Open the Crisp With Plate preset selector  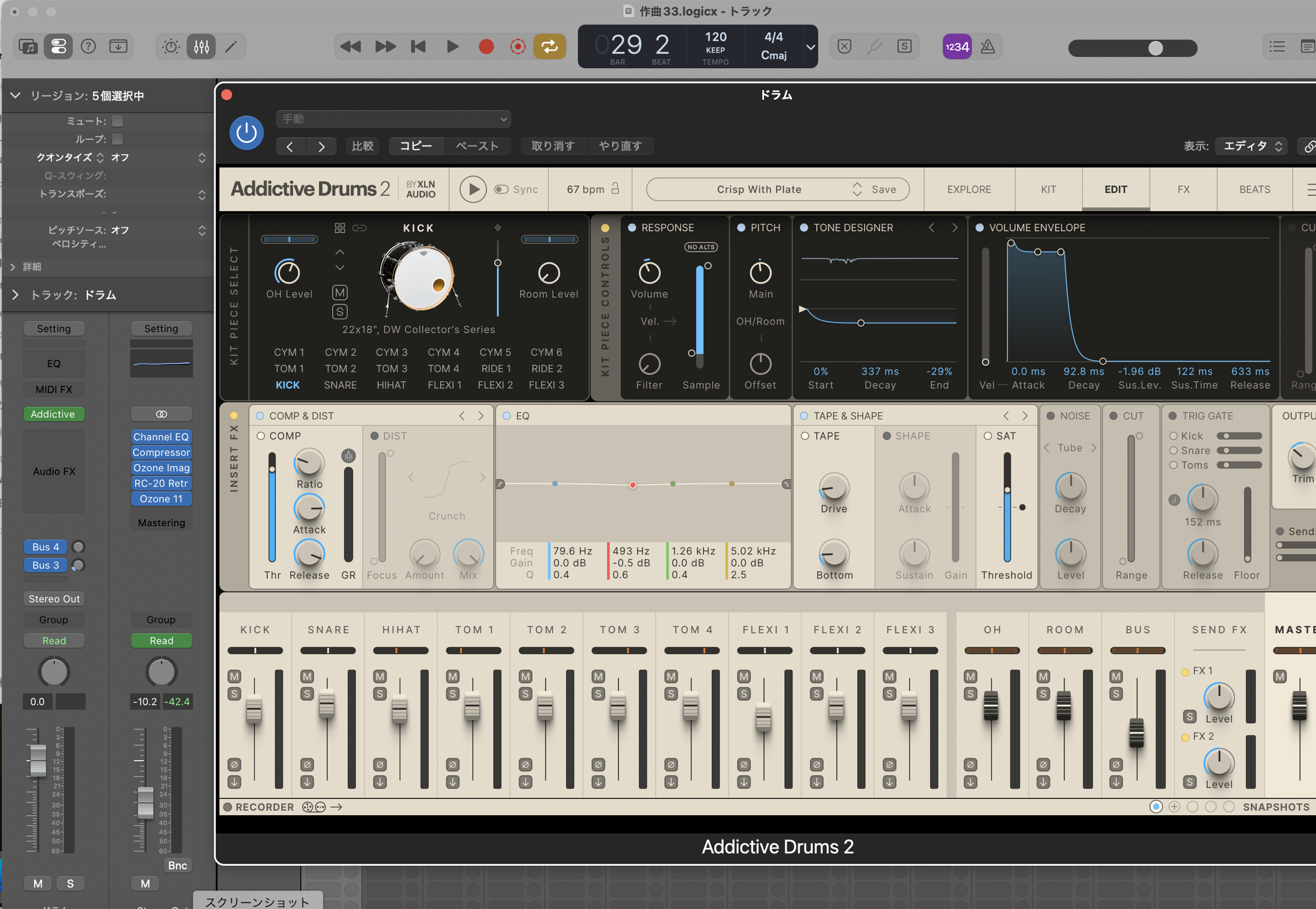click(759, 190)
